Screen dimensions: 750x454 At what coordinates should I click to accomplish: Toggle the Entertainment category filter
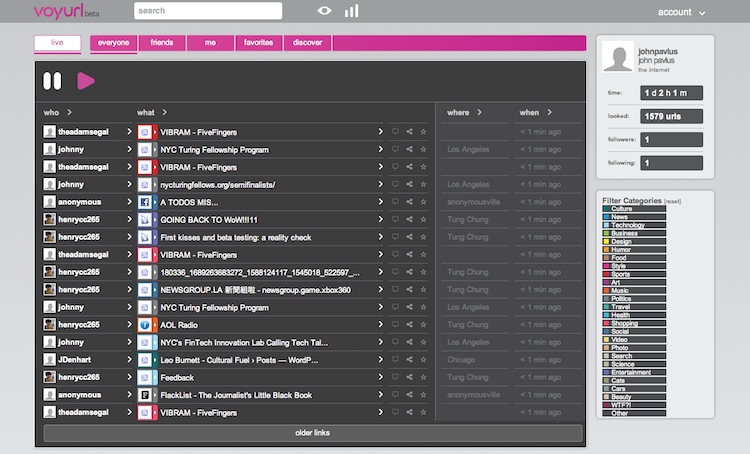(634, 372)
